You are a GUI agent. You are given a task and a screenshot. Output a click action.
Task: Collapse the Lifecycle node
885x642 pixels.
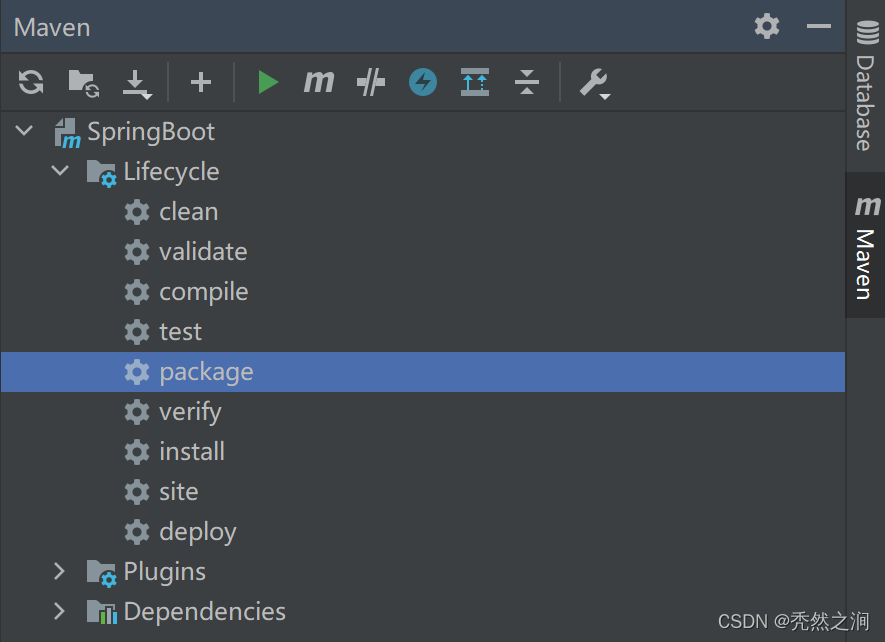pos(60,171)
